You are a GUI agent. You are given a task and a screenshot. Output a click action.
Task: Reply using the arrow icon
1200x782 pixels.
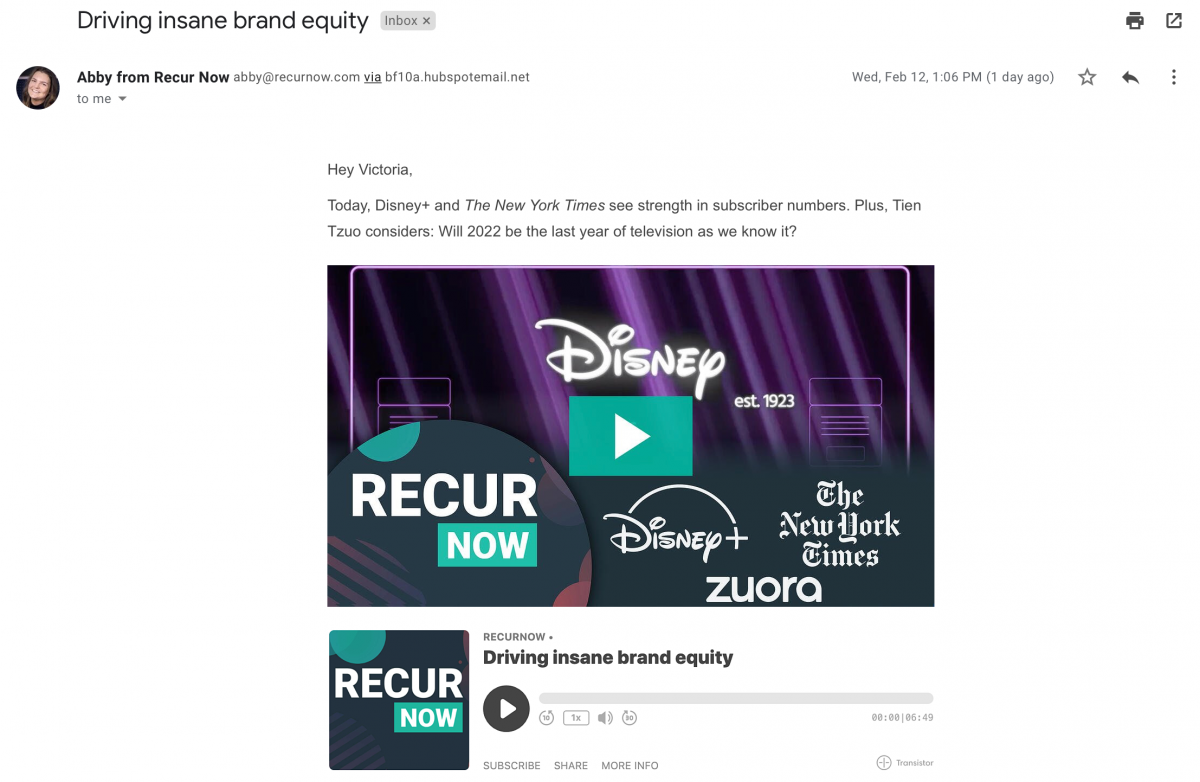[1130, 77]
